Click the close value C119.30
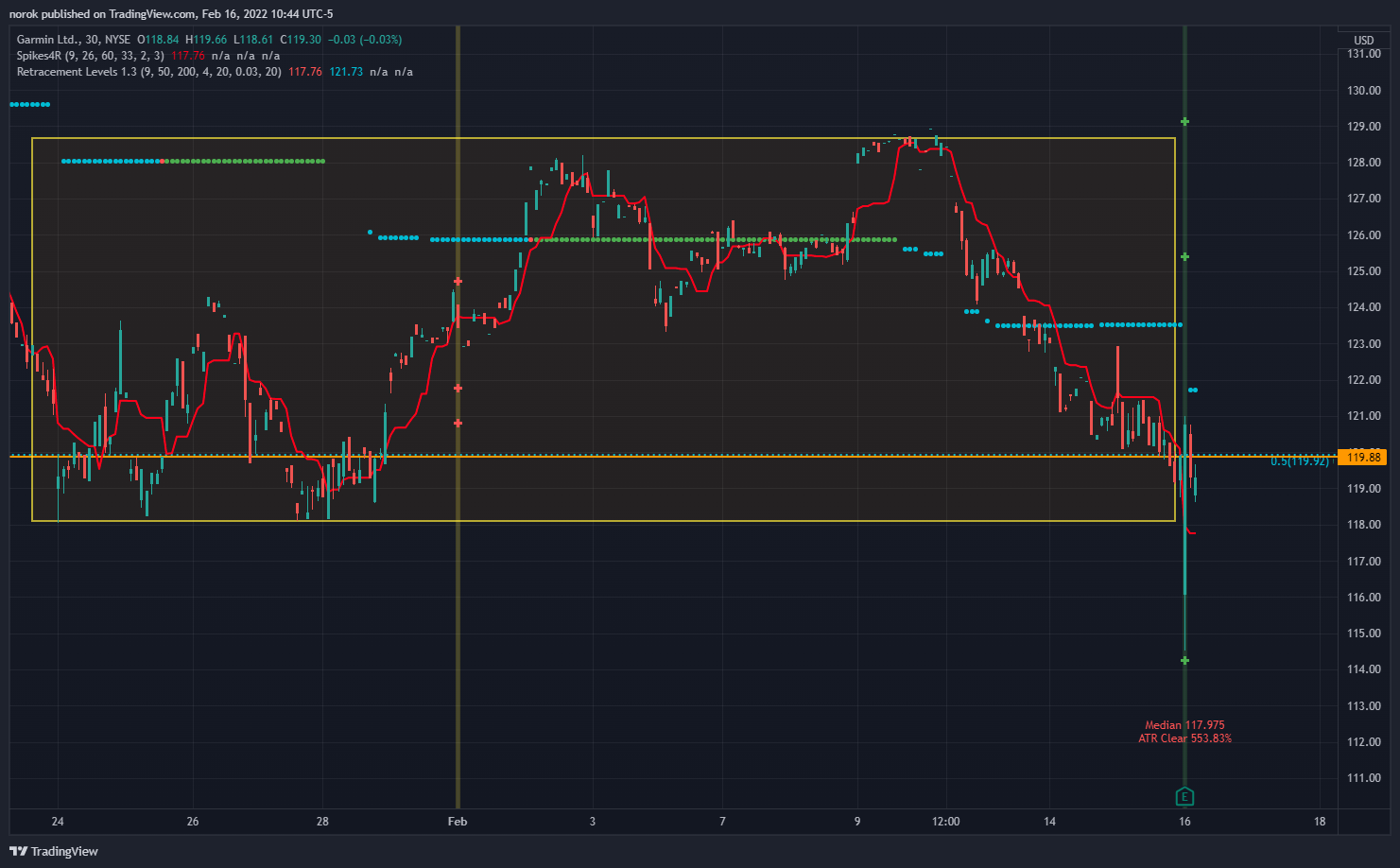Viewport: 1400px width, 868px height. [x=301, y=40]
